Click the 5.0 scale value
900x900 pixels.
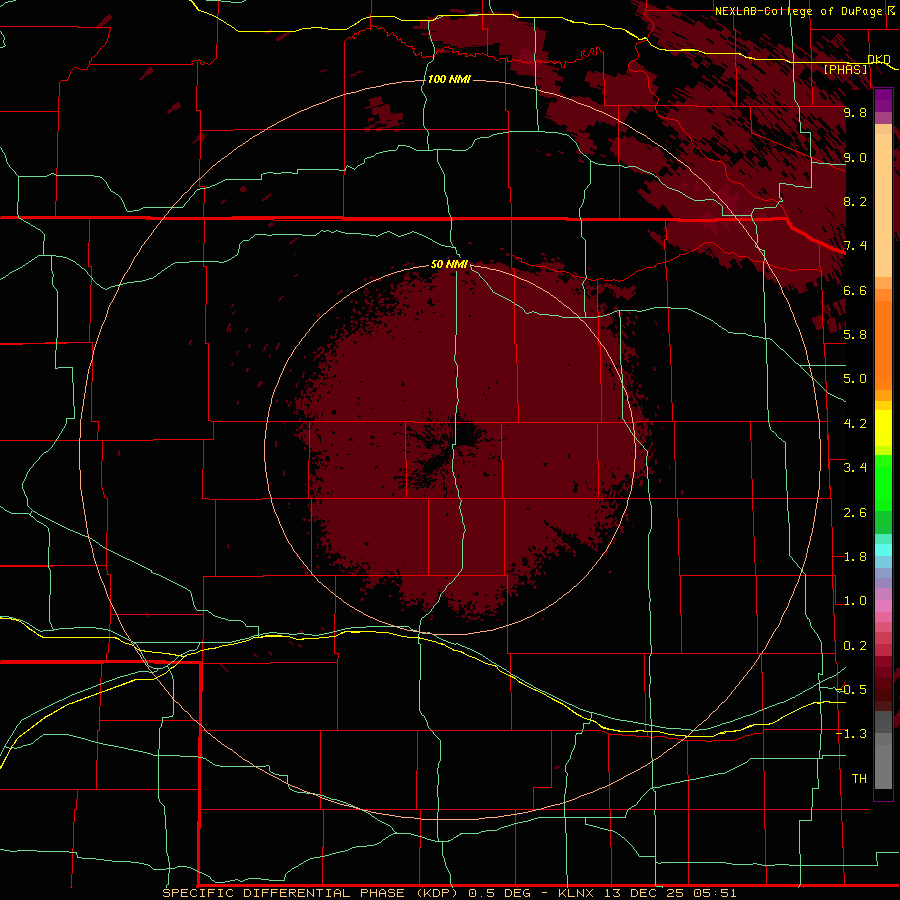[855, 379]
